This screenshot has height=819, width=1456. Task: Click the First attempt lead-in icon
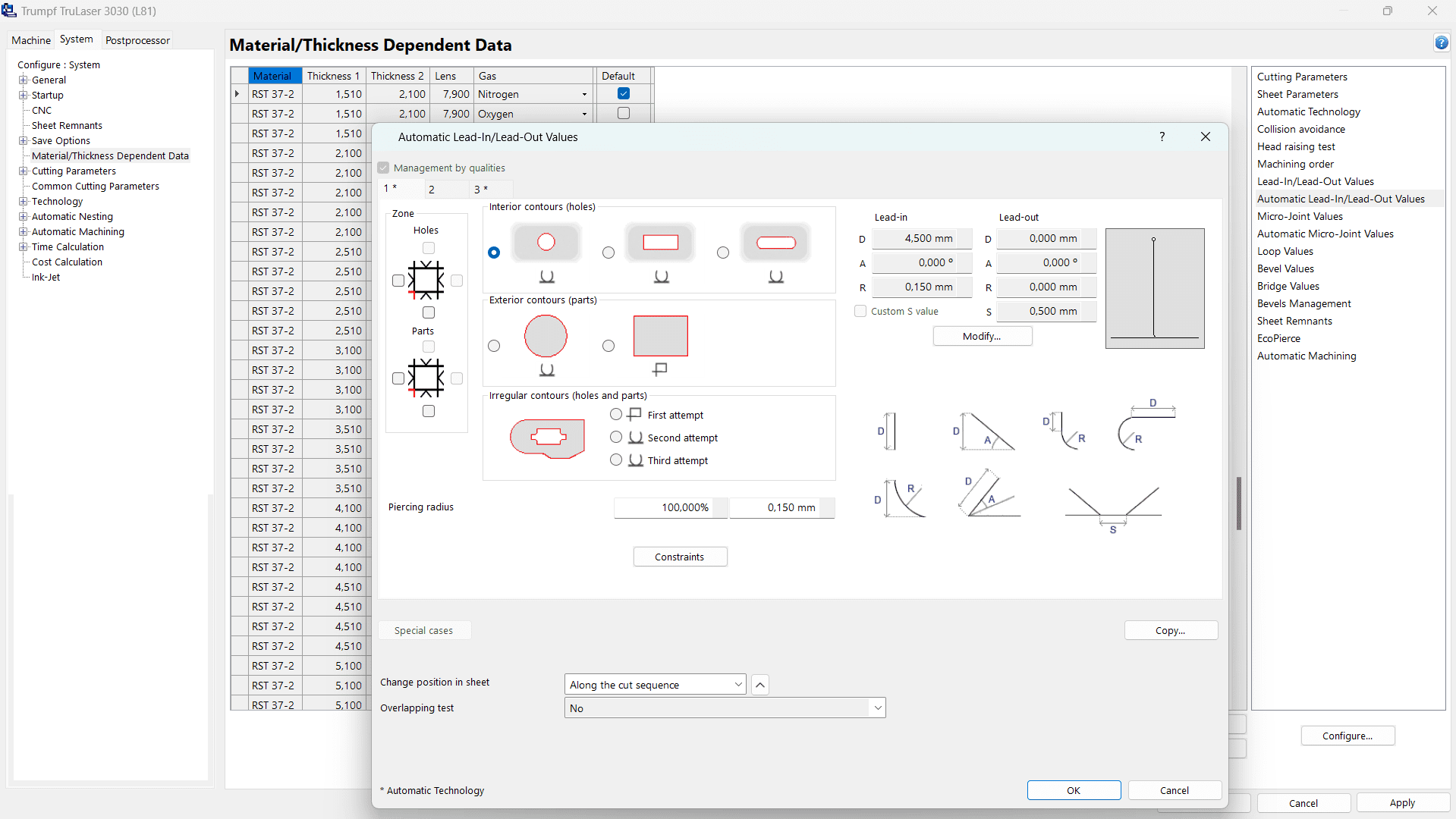[x=634, y=414]
